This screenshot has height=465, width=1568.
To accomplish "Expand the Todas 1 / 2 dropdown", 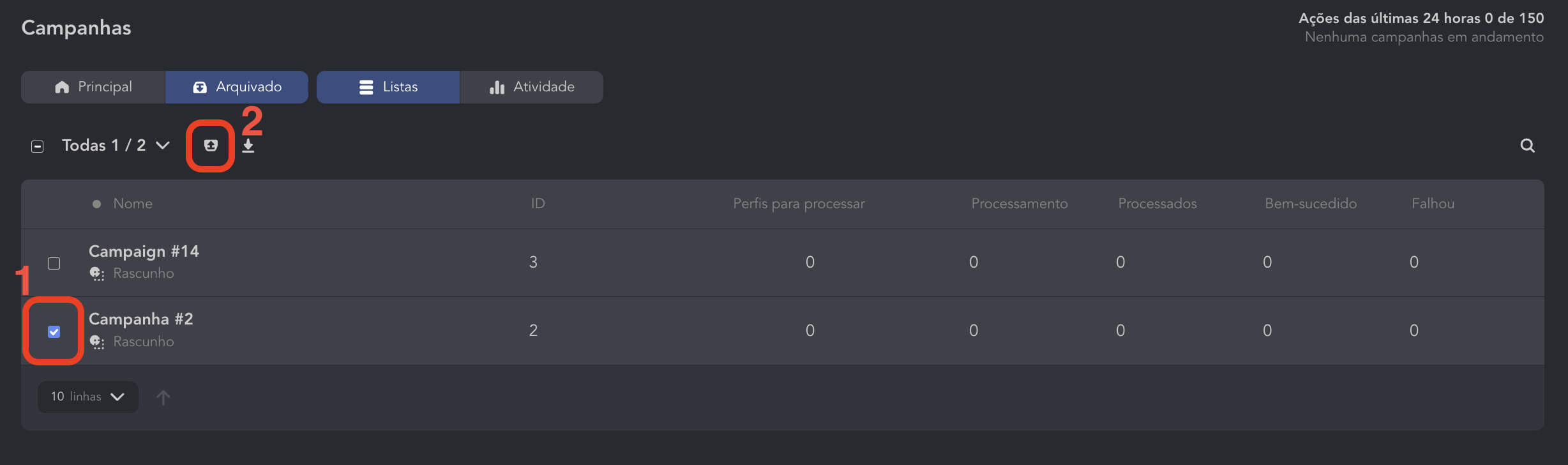I will coord(163,146).
